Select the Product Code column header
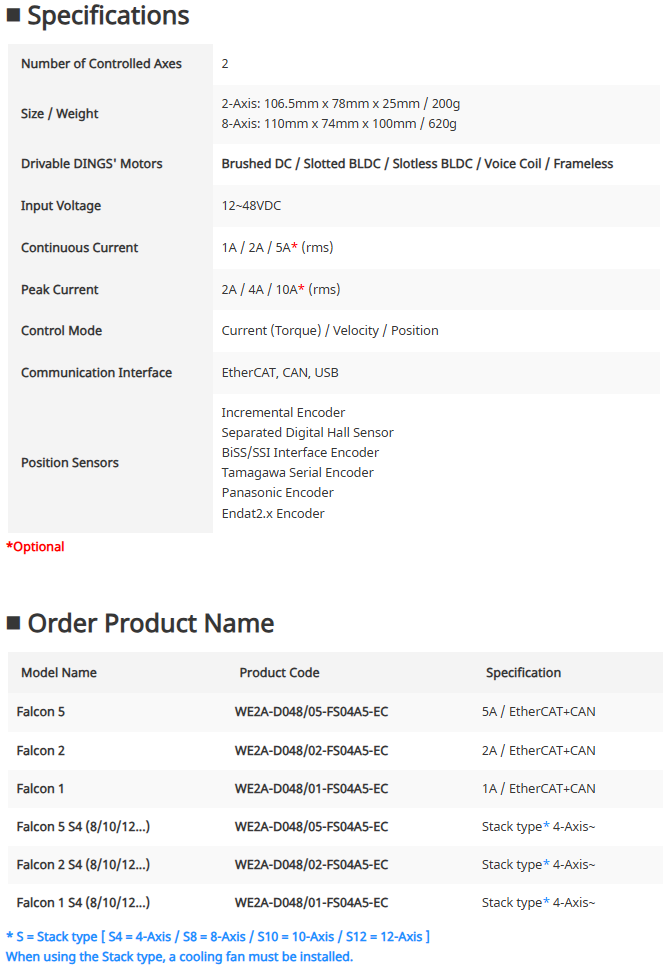 tap(279, 673)
